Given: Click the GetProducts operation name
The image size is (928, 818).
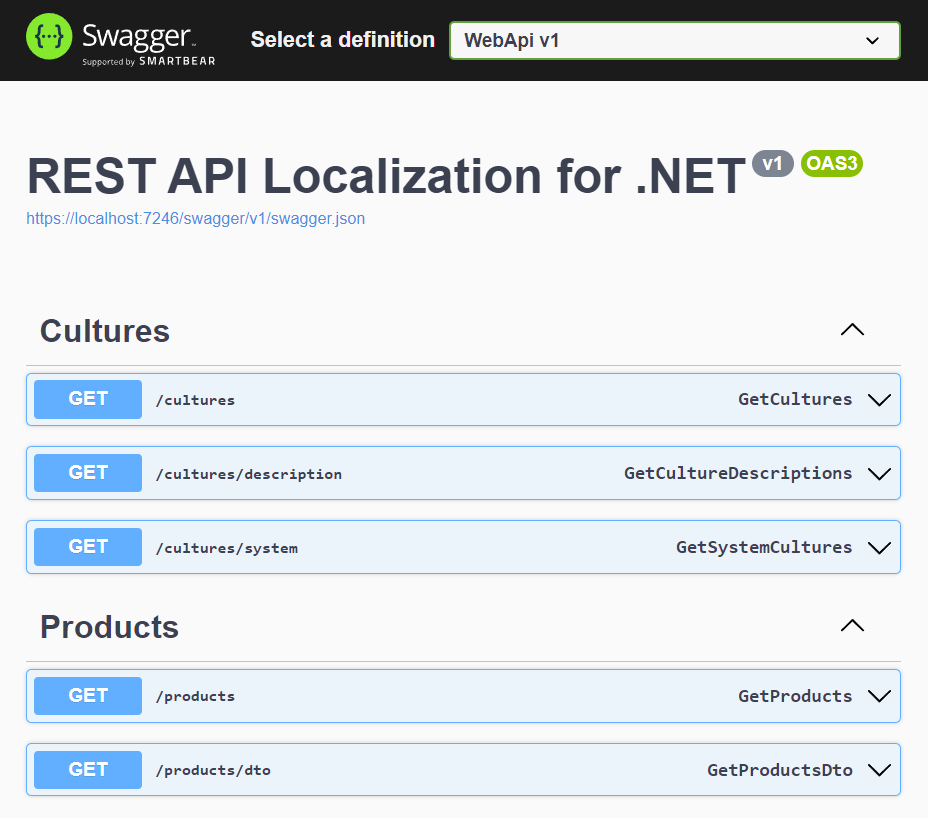Looking at the screenshot, I should (795, 696).
